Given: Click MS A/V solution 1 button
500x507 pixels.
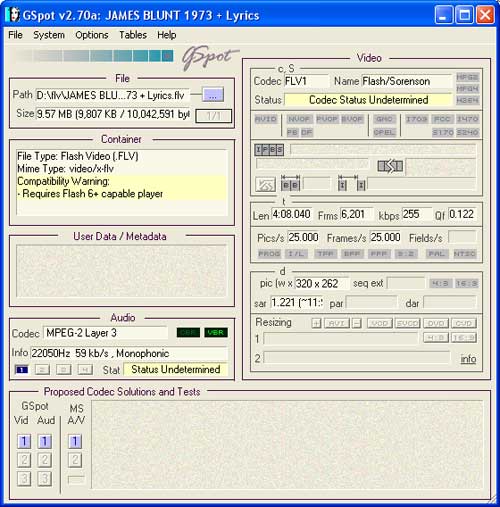Looking at the screenshot, I should 75,441.
